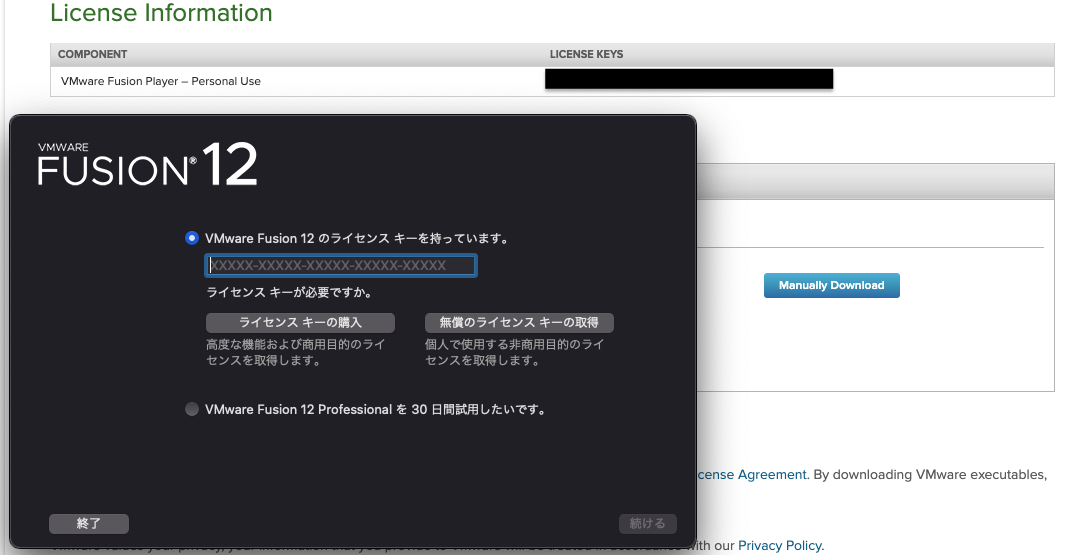Click the COMPONENT column header
This screenshot has height=555, width=1066.
pos(92,54)
